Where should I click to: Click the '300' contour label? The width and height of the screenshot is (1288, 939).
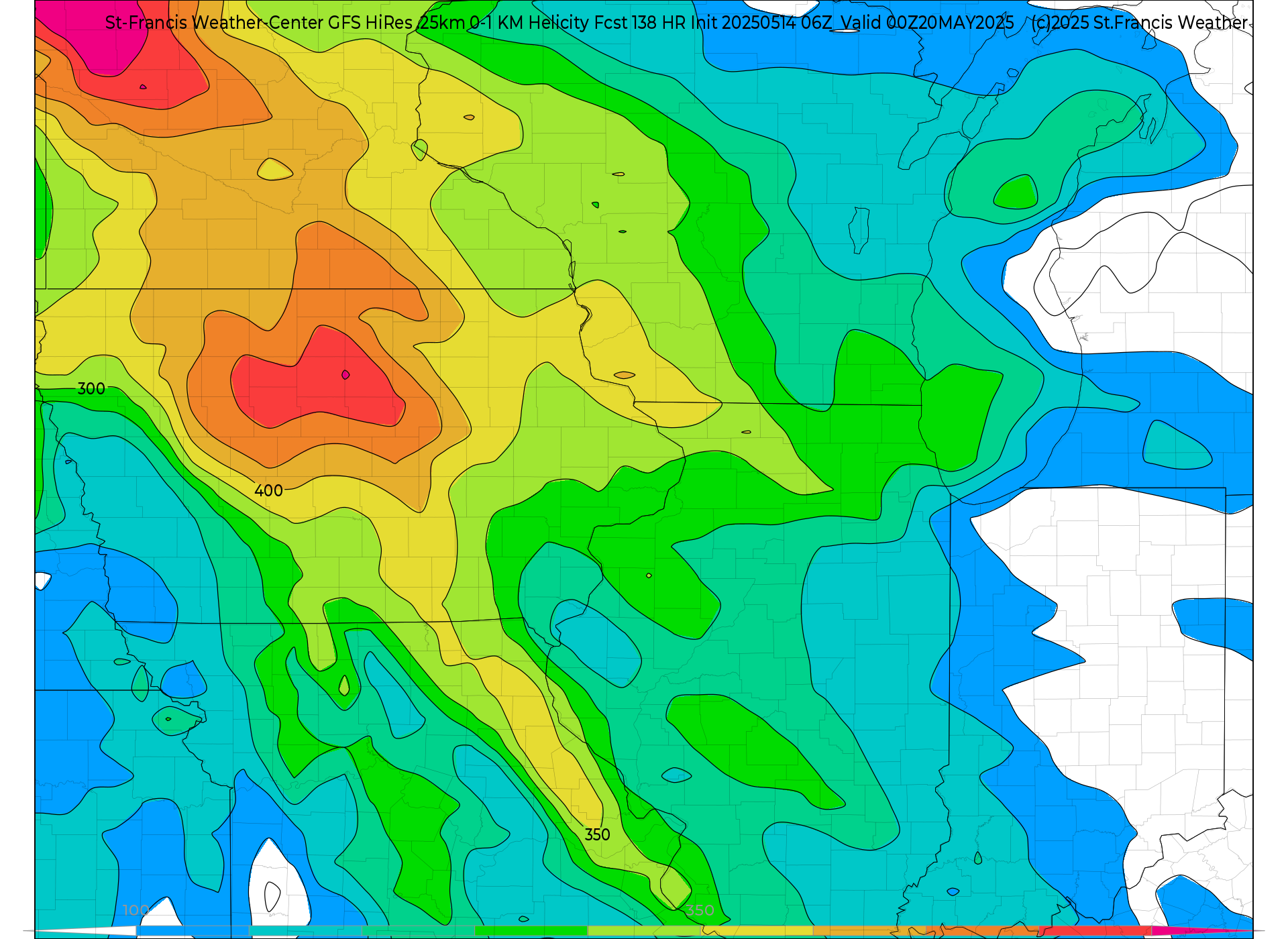point(91,389)
